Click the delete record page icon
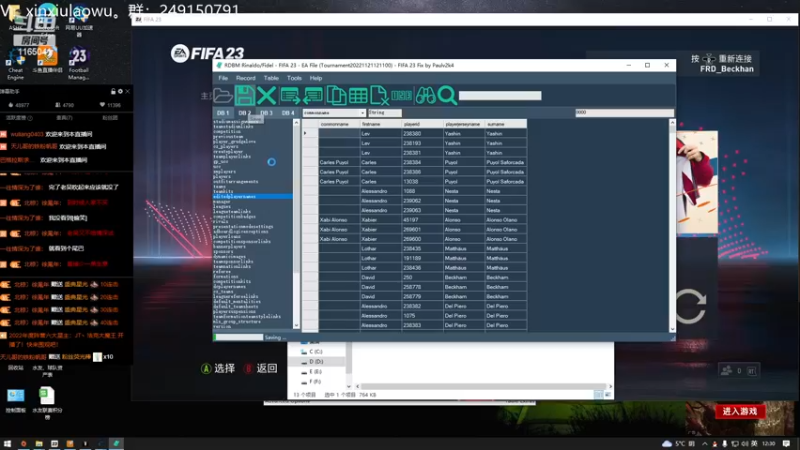This screenshot has width=800, height=450. (379, 95)
